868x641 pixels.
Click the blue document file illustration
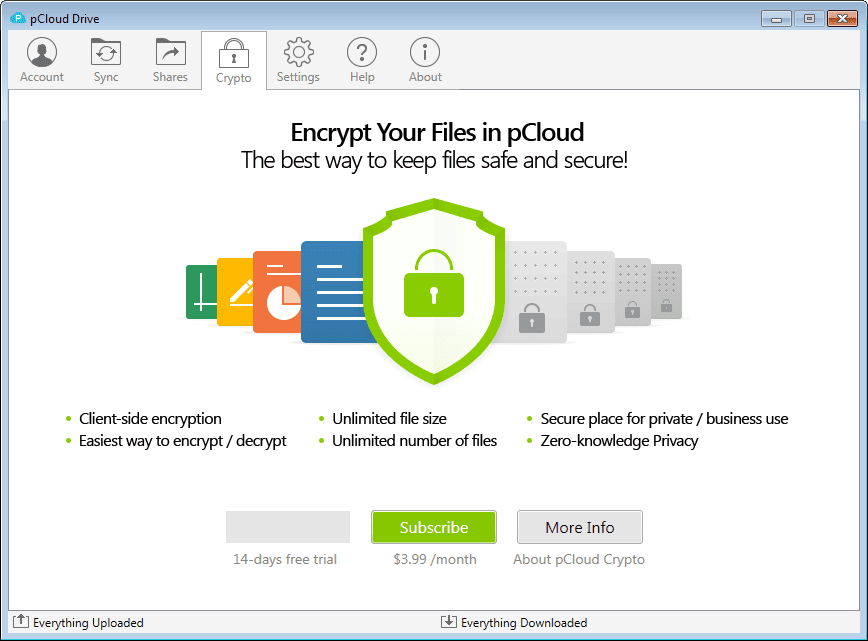point(333,292)
